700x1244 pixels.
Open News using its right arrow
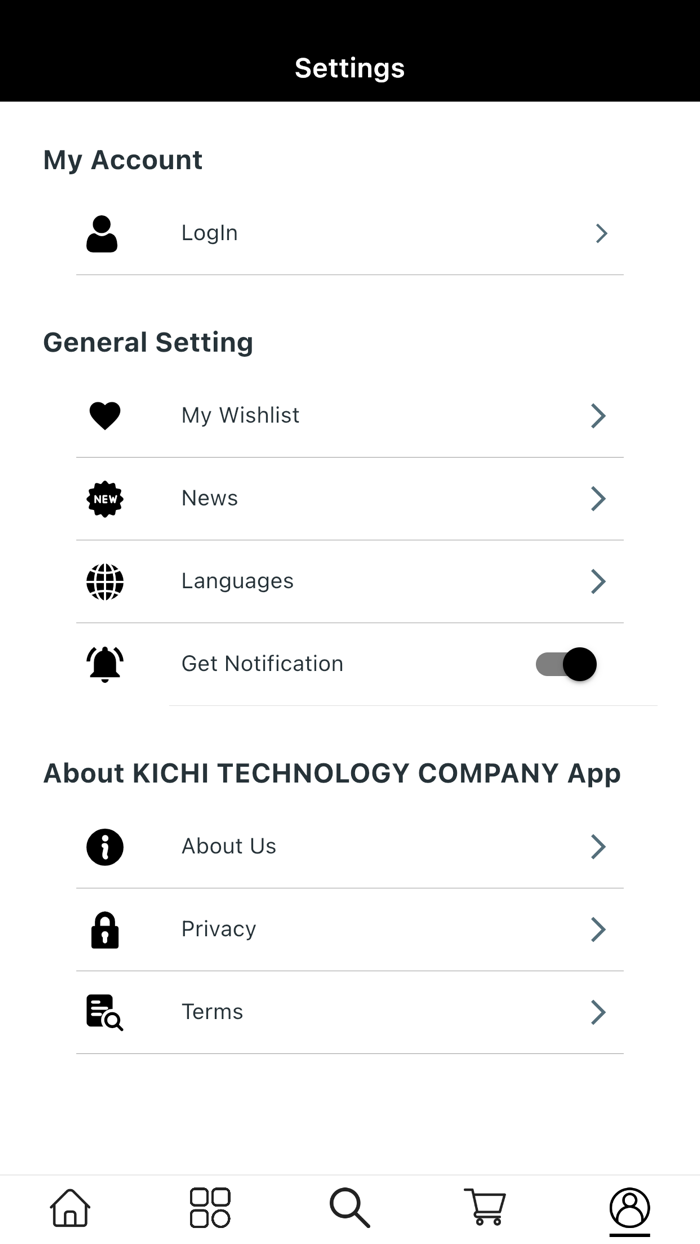(597, 498)
